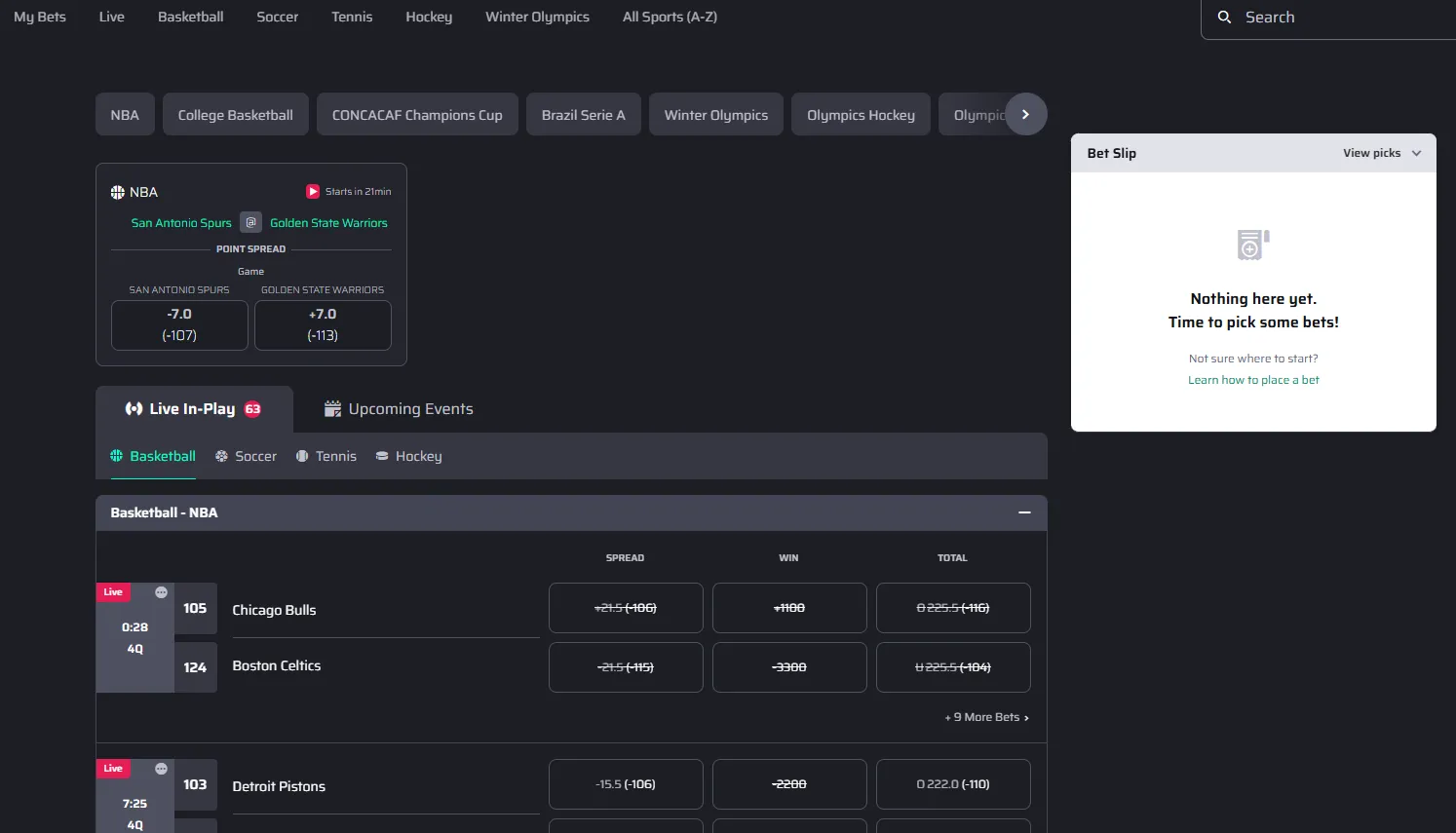Select the Winter Olympics league chip
Viewport: 1456px width, 833px height.
716,115
